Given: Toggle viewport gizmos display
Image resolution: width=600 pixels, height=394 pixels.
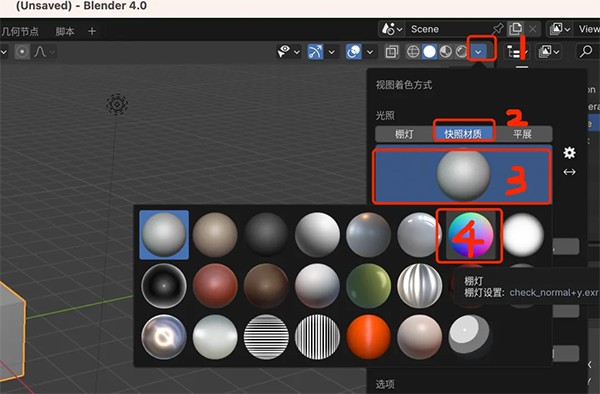Looking at the screenshot, I should 315,52.
